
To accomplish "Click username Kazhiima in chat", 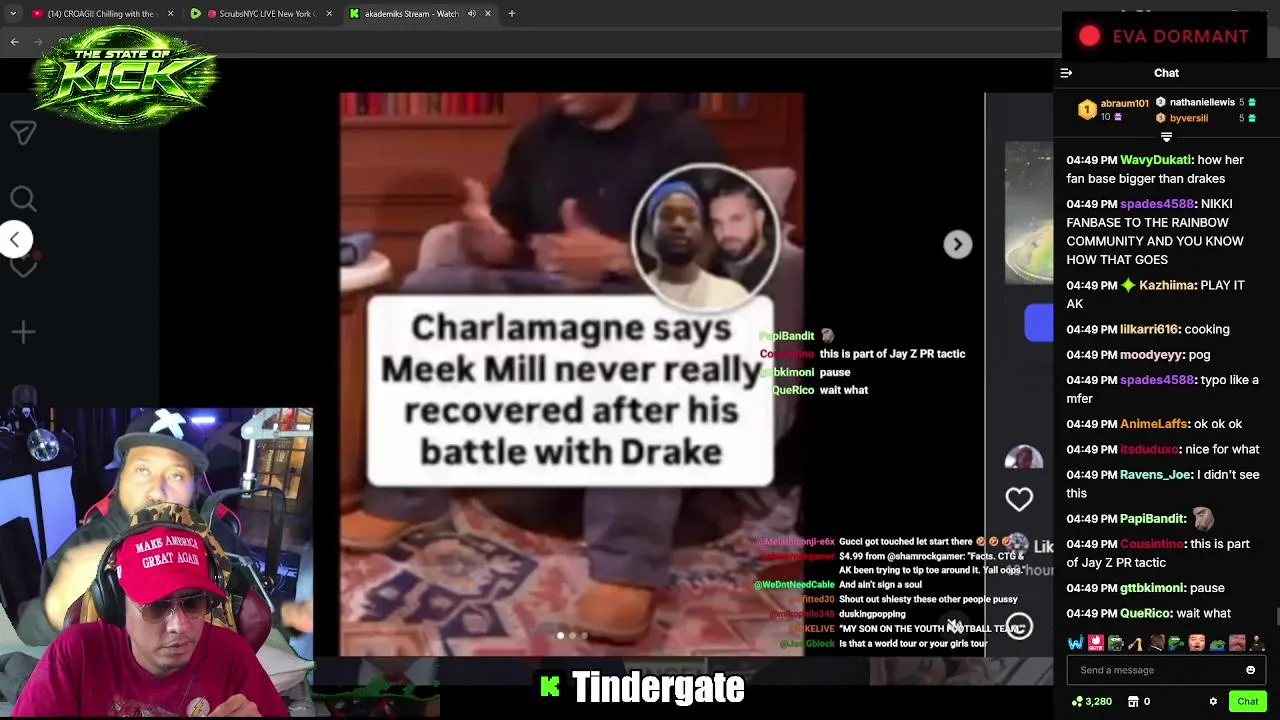I will point(1166,285).
